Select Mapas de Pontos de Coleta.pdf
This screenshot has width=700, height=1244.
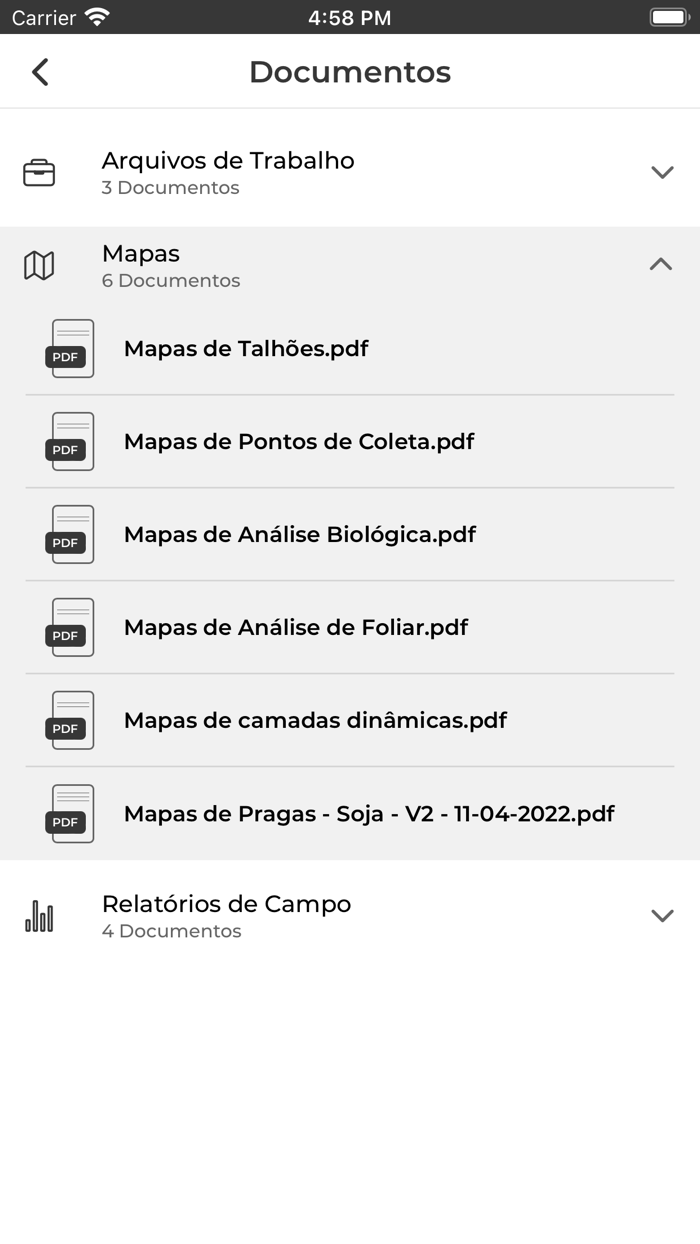(299, 441)
